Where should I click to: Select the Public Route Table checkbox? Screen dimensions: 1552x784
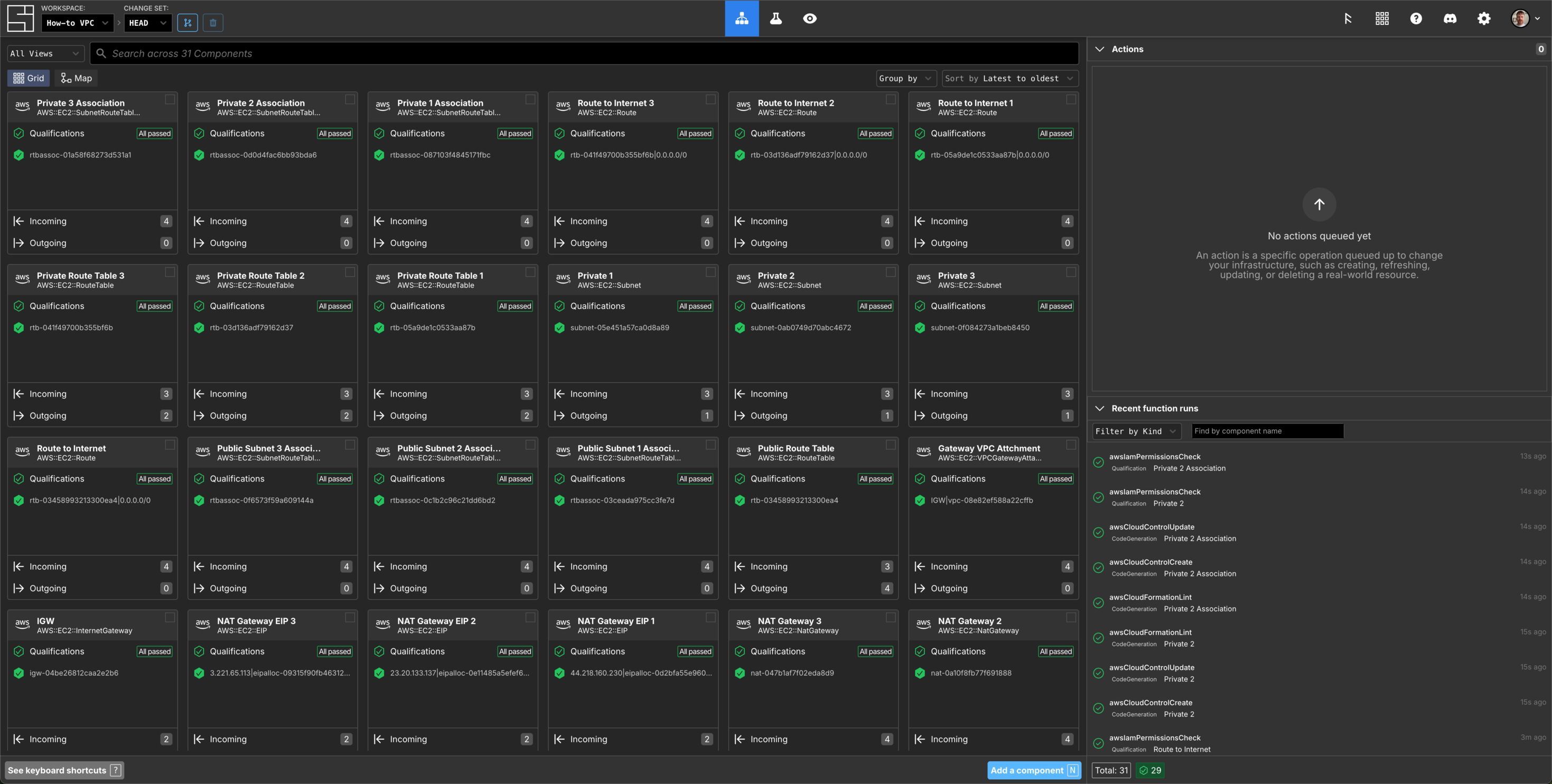click(x=891, y=445)
